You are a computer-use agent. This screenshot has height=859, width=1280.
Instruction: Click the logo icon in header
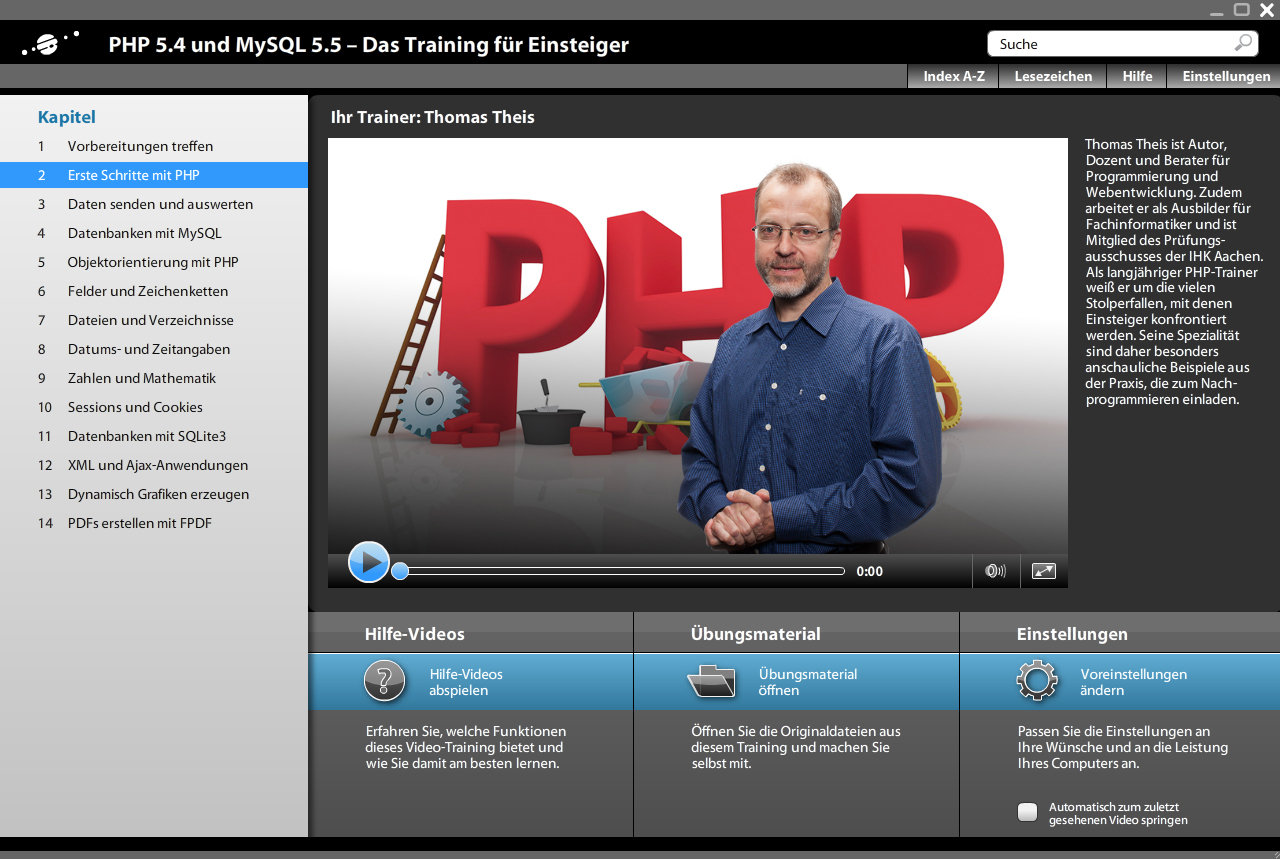pyautogui.click(x=50, y=44)
